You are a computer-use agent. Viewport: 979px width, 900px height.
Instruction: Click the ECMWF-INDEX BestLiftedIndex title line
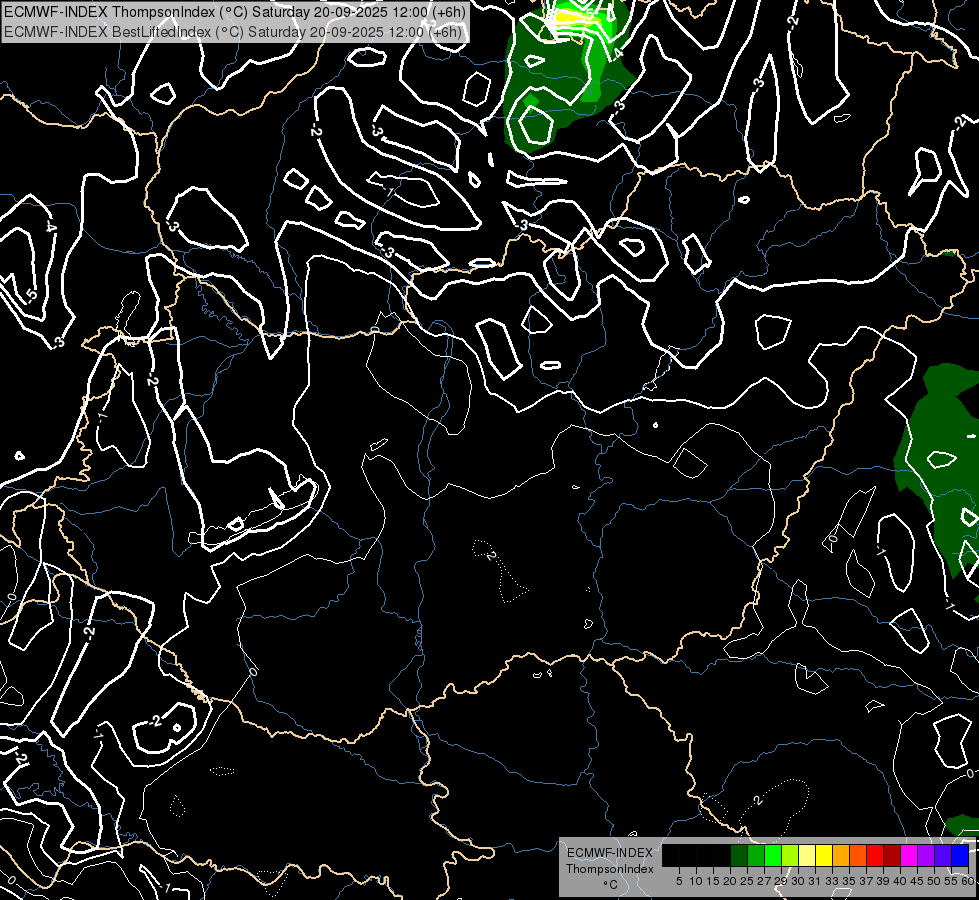click(x=234, y=32)
